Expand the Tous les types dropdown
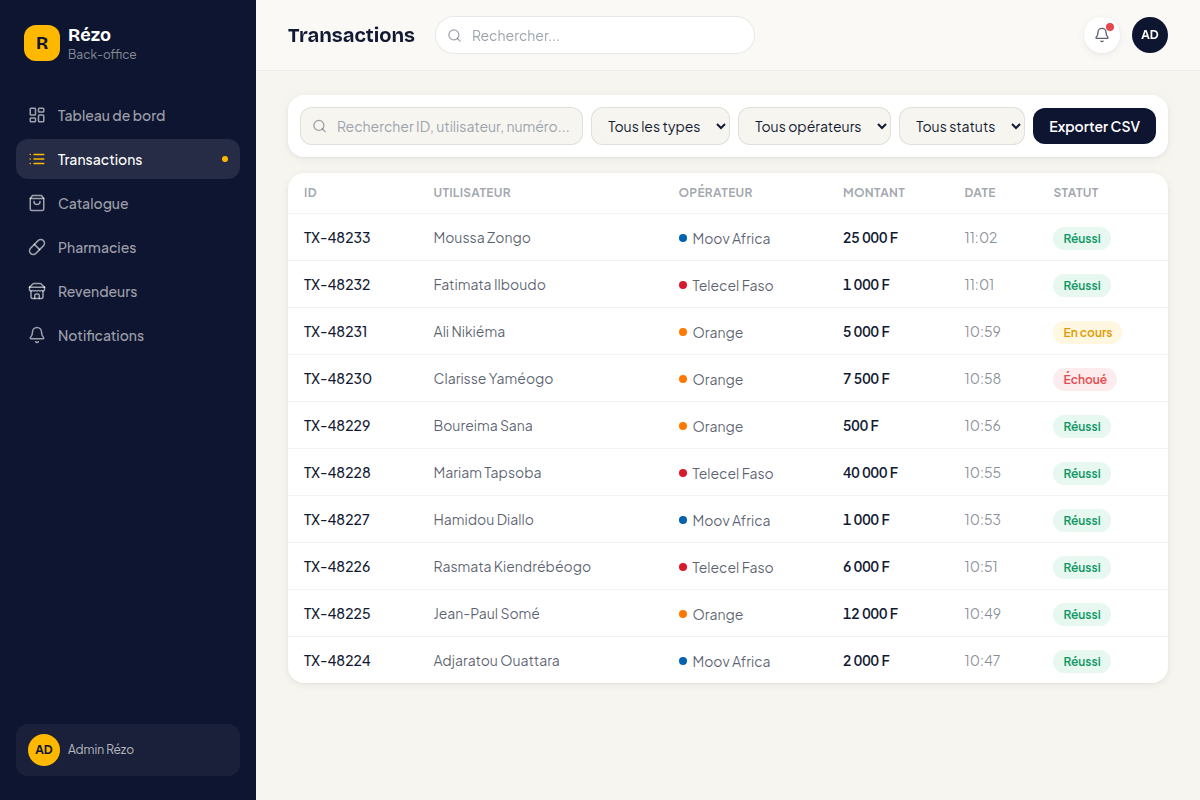The image size is (1200, 800). (x=660, y=126)
